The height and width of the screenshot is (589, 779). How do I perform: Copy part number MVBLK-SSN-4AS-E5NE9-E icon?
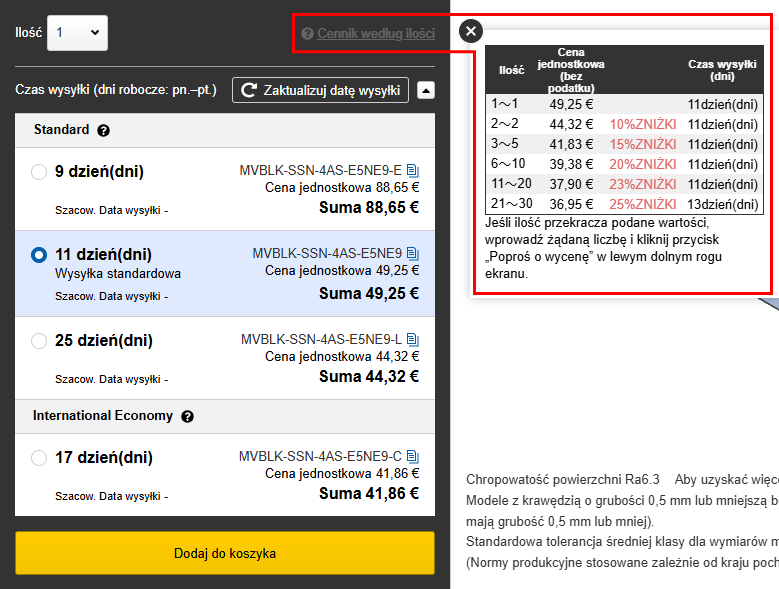tap(413, 170)
